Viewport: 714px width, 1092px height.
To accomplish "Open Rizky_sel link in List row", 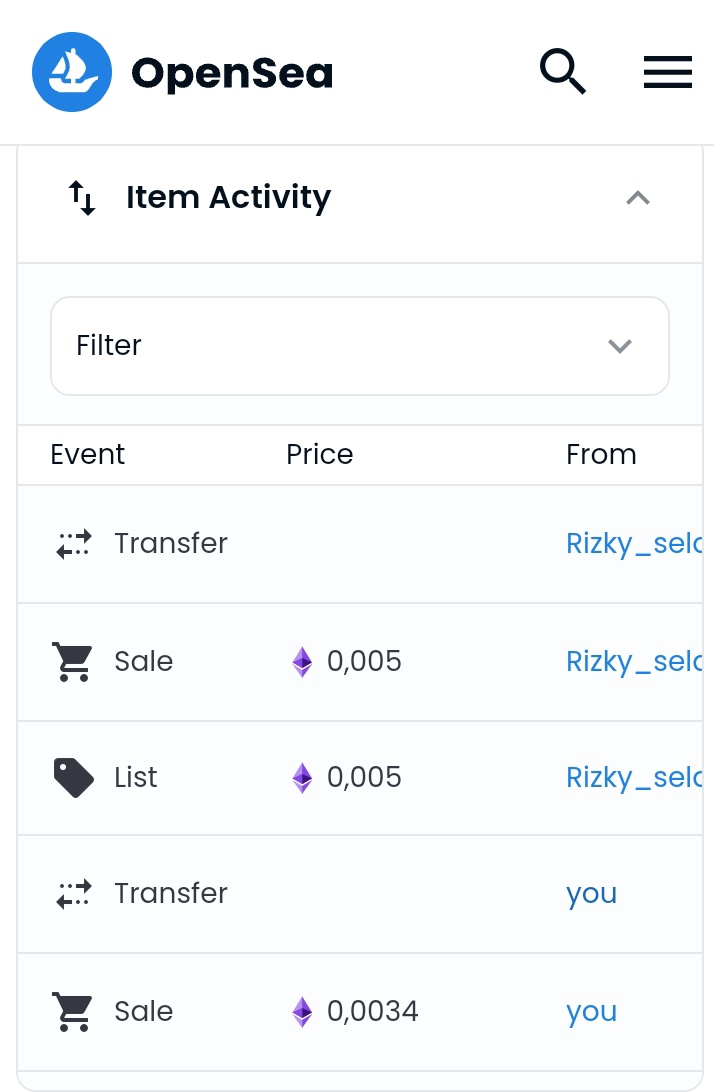I will (x=634, y=778).
